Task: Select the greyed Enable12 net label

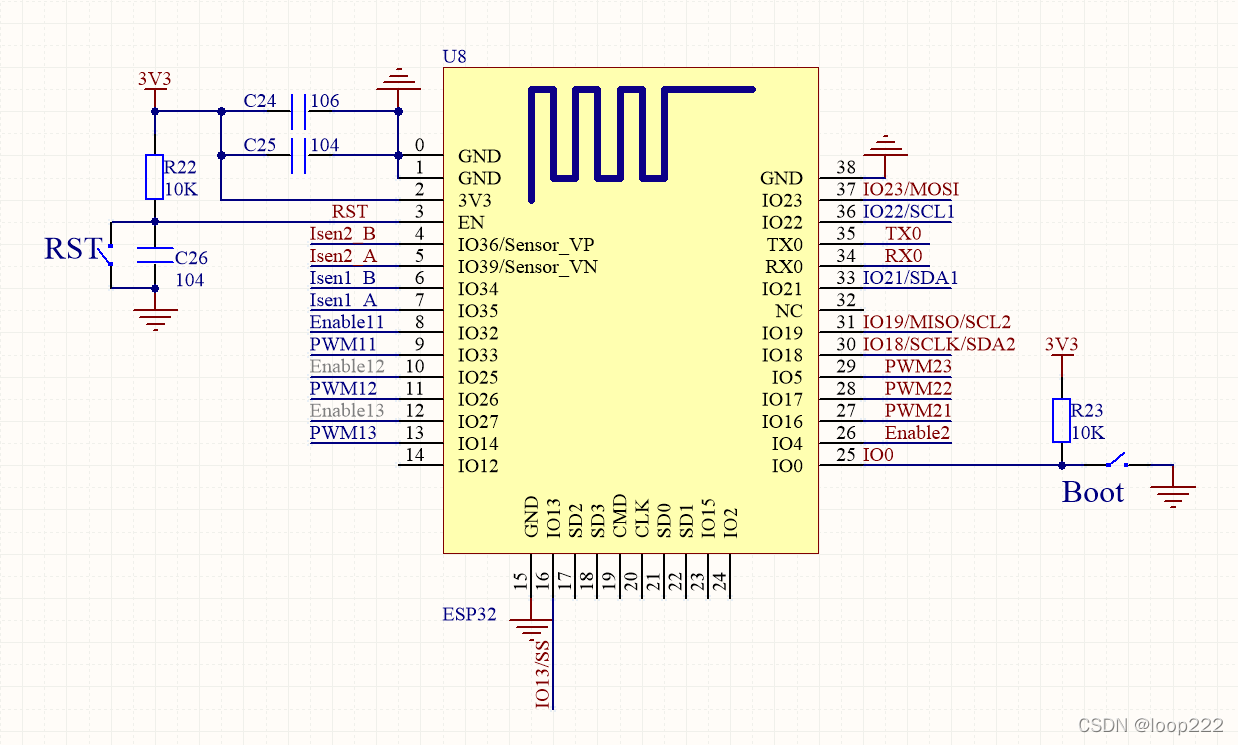Action: coord(347,366)
